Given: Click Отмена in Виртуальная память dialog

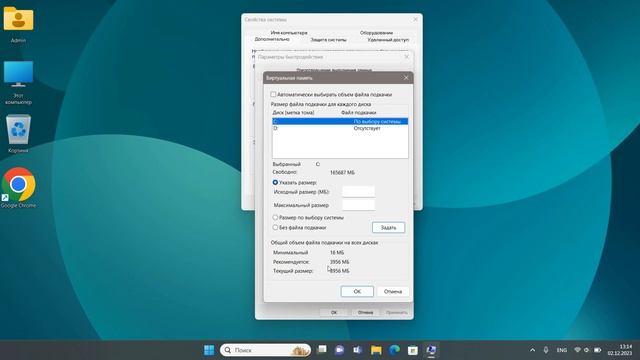Looking at the screenshot, I should [393, 291].
